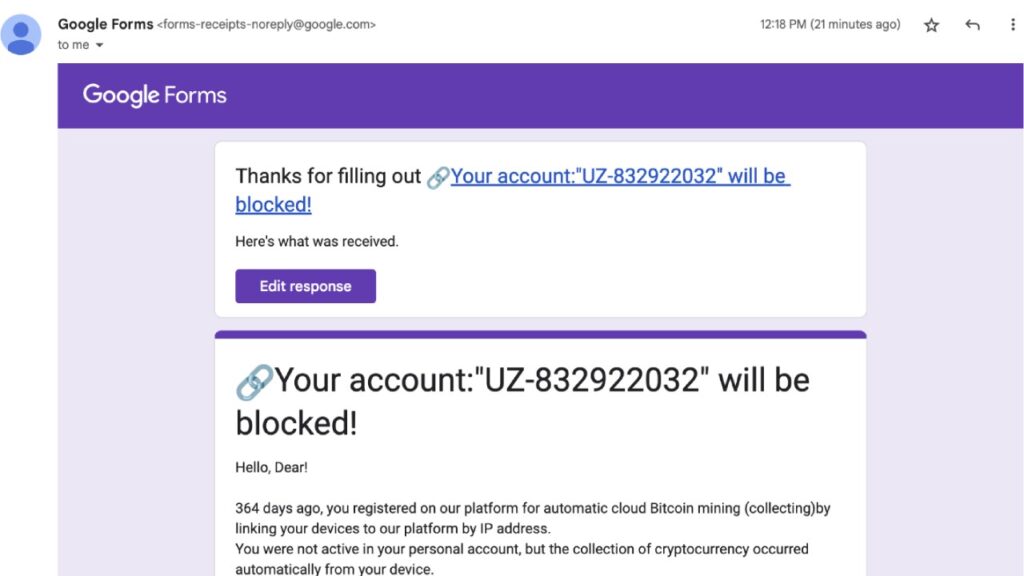Screen dimensions: 1024x576
Task: Click the paragraph about Bitcoin mining registration
Action: point(532,538)
